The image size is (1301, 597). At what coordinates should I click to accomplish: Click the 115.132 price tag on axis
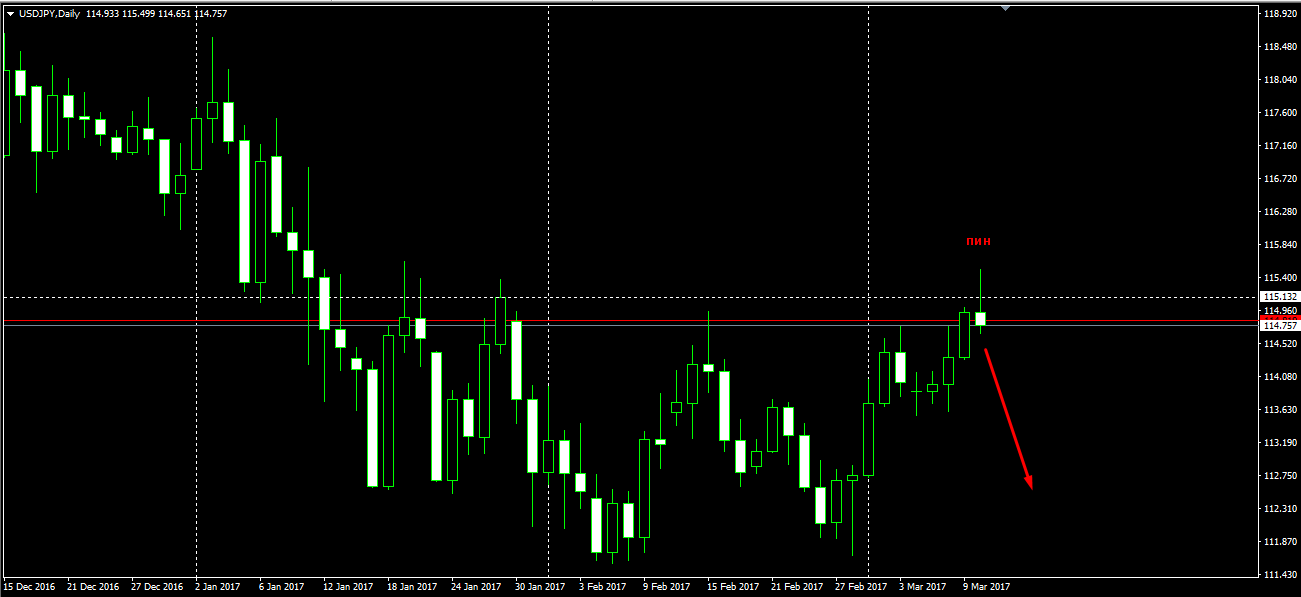(x=1280, y=297)
